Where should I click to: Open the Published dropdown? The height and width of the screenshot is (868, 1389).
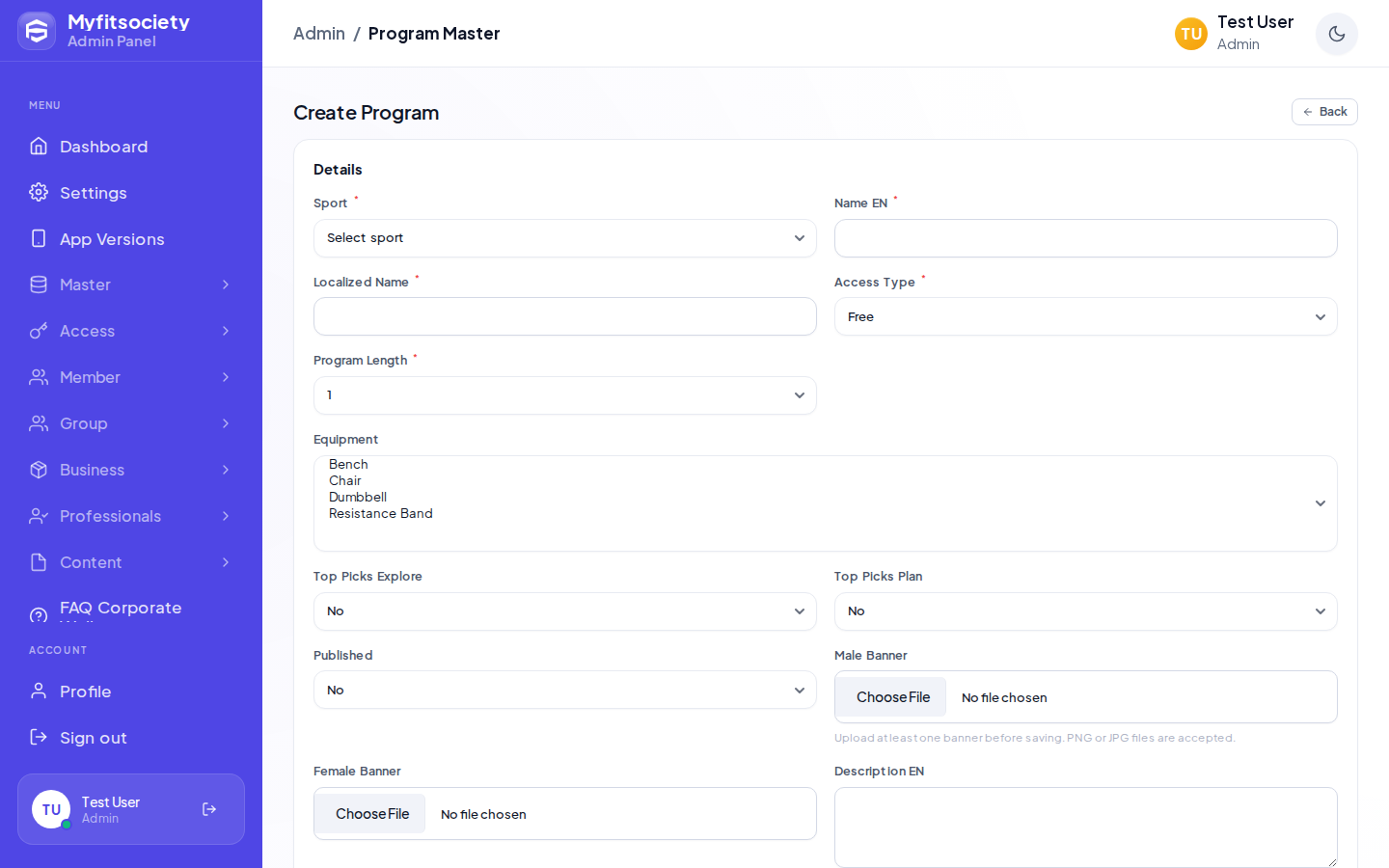click(565, 690)
